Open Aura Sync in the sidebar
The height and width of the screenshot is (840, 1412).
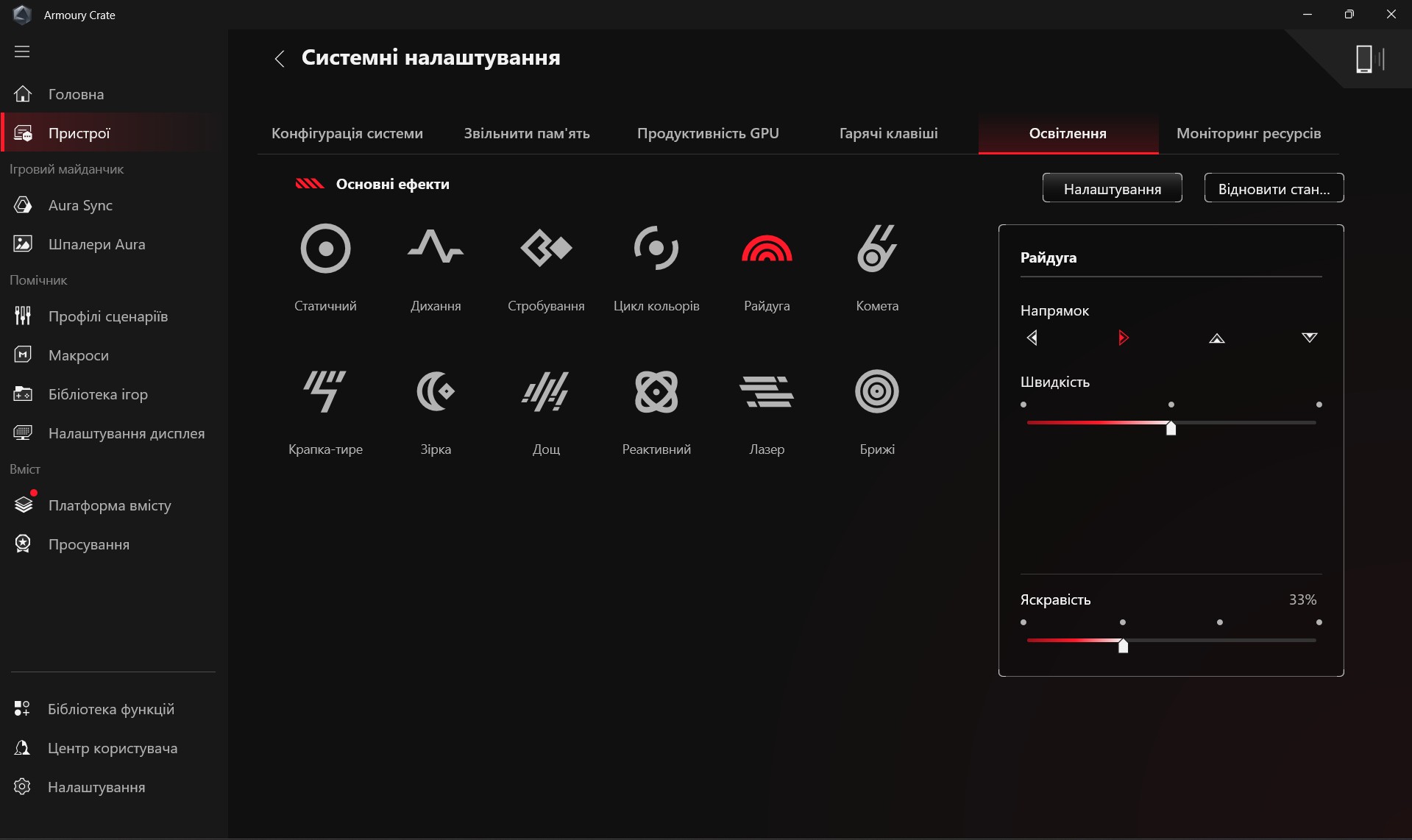pos(80,205)
